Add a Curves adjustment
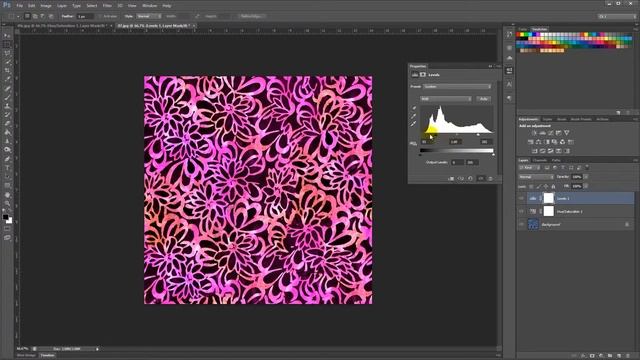Image resolution: width=640 pixels, height=360 pixels. pos(551,133)
